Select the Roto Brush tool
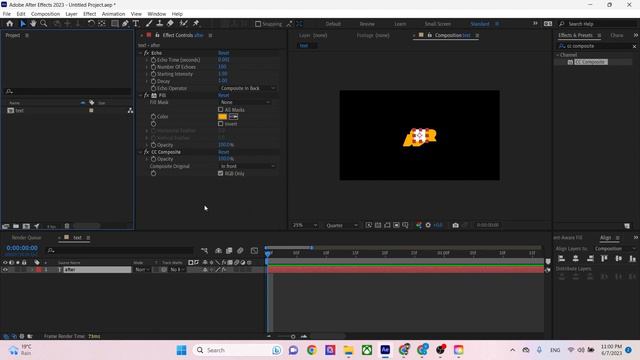The height and width of the screenshot is (360, 640). click(x=184, y=24)
